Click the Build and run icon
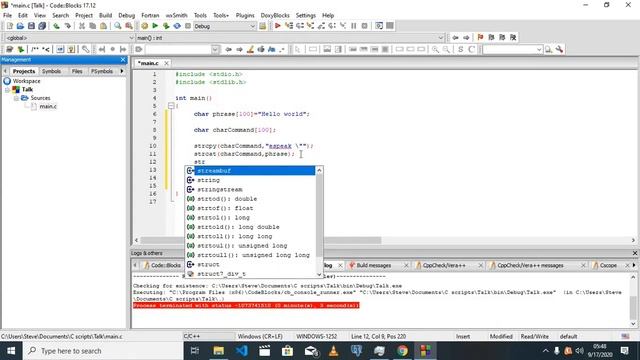Image resolution: width=640 pixels, height=360 pixels. (166, 26)
